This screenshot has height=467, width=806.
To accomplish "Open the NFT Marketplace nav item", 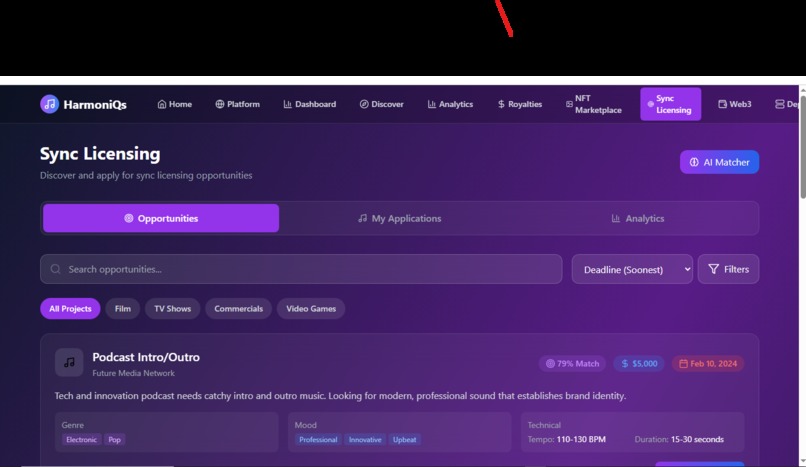I will 594,104.
